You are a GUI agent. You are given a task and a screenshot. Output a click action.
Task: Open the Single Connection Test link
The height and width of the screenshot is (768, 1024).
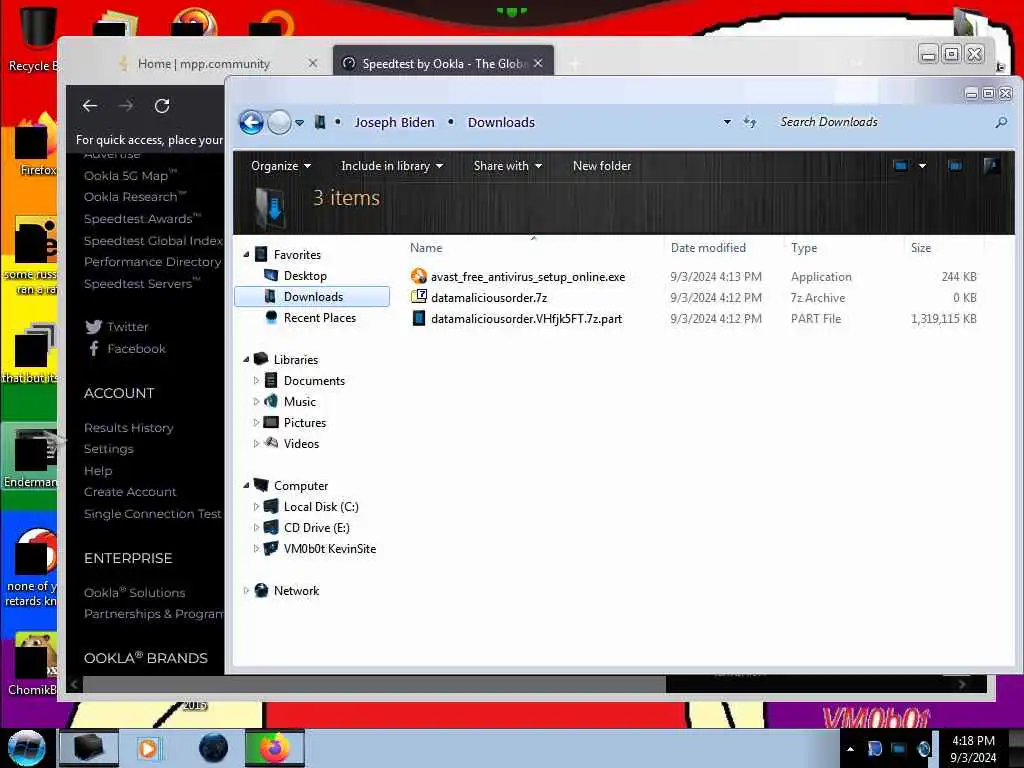153,514
